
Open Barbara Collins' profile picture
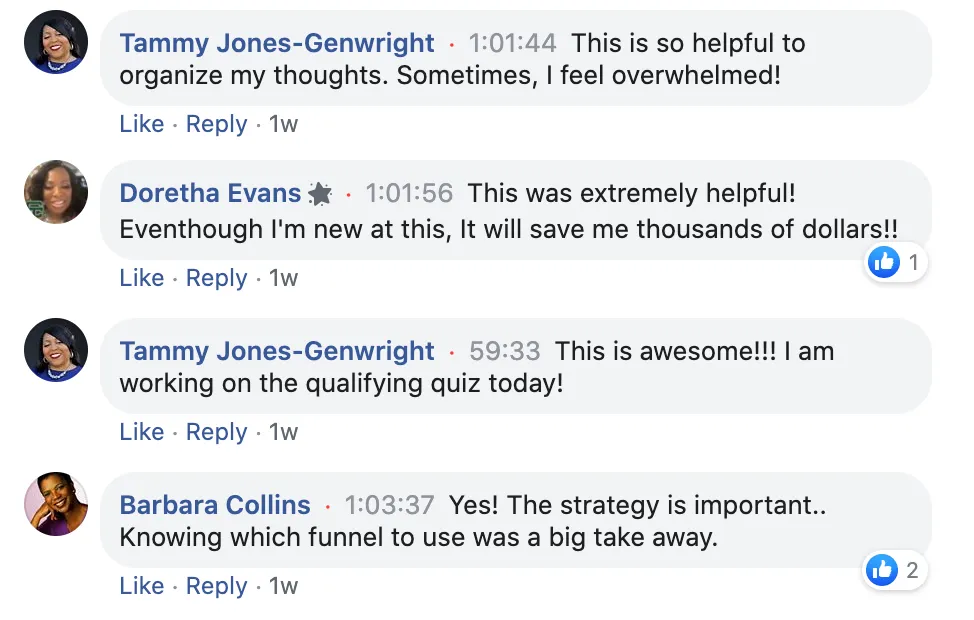pos(56,504)
